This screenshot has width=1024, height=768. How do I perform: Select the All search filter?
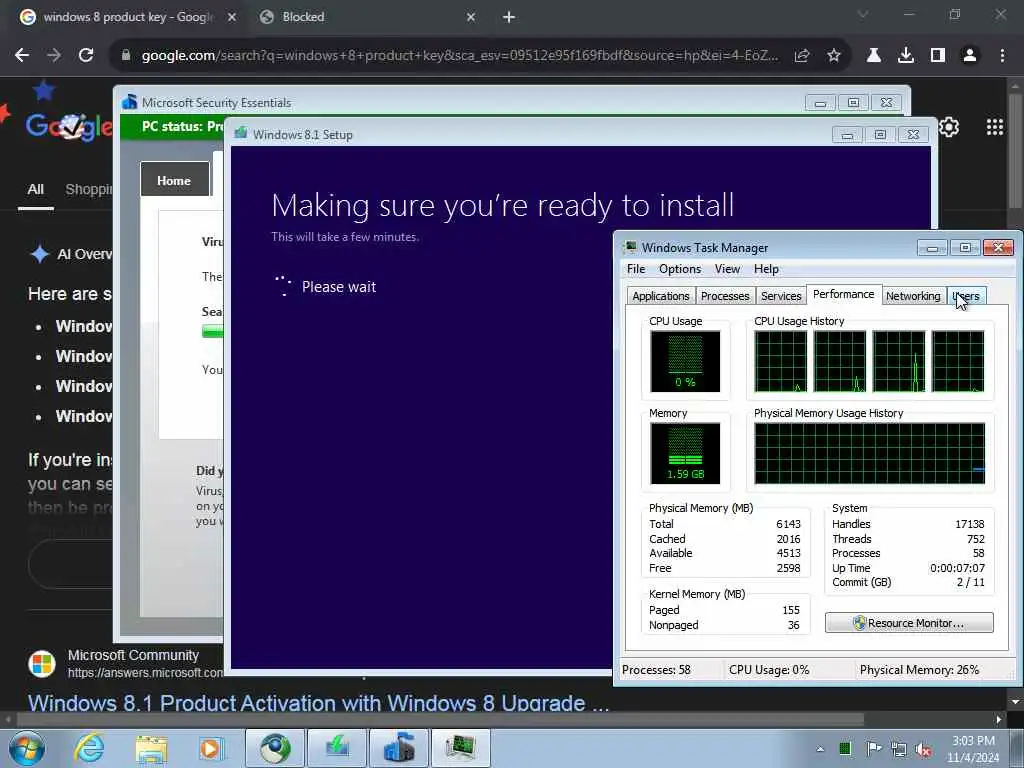[x=36, y=189]
